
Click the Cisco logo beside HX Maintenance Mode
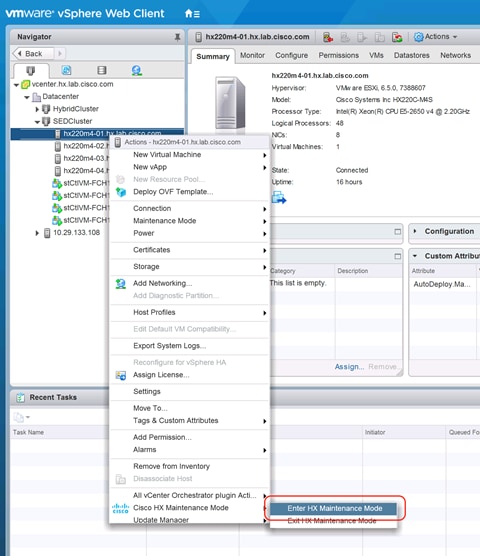(x=121, y=508)
